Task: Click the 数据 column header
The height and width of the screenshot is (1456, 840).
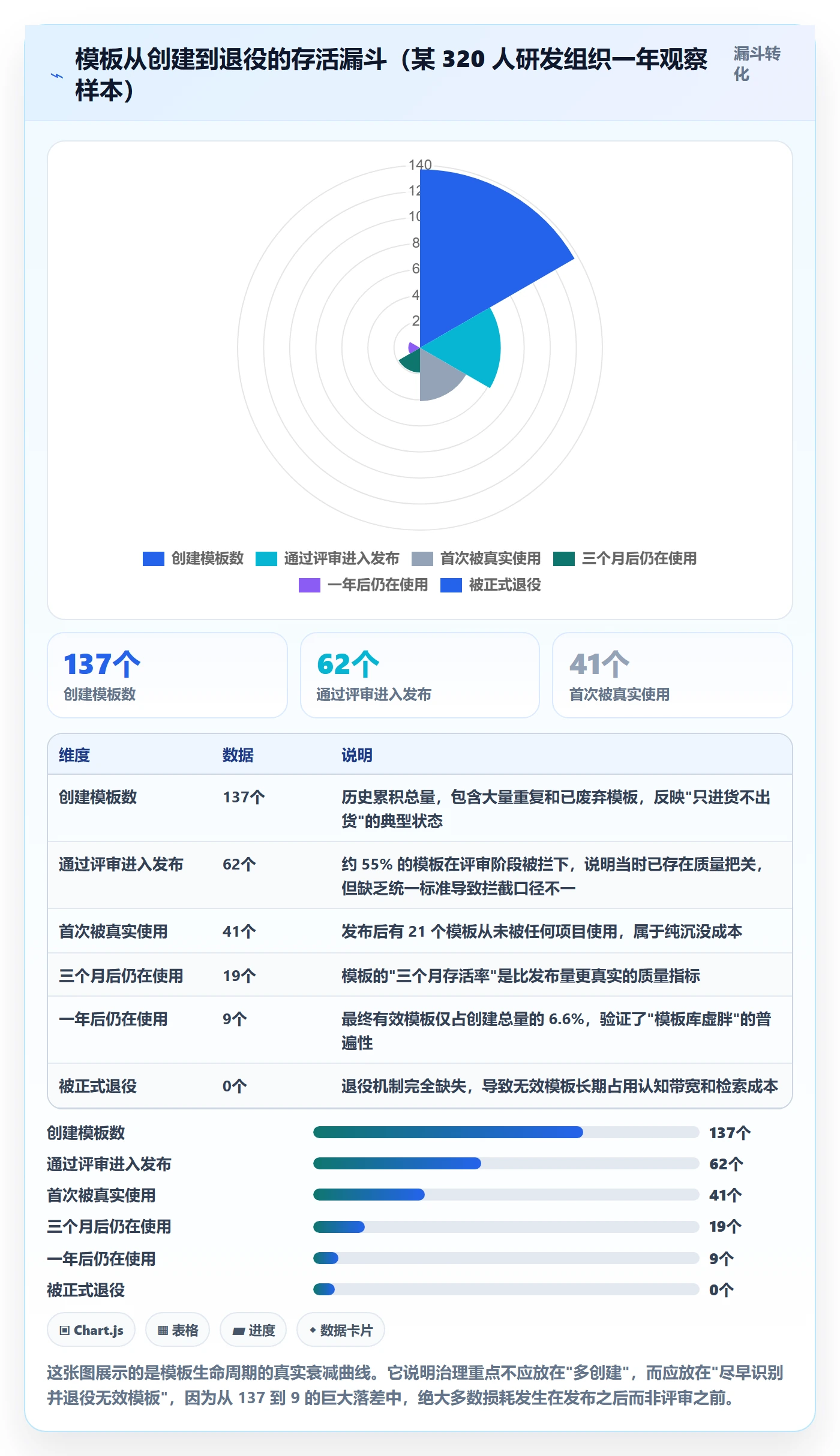Action: pyautogui.click(x=238, y=755)
